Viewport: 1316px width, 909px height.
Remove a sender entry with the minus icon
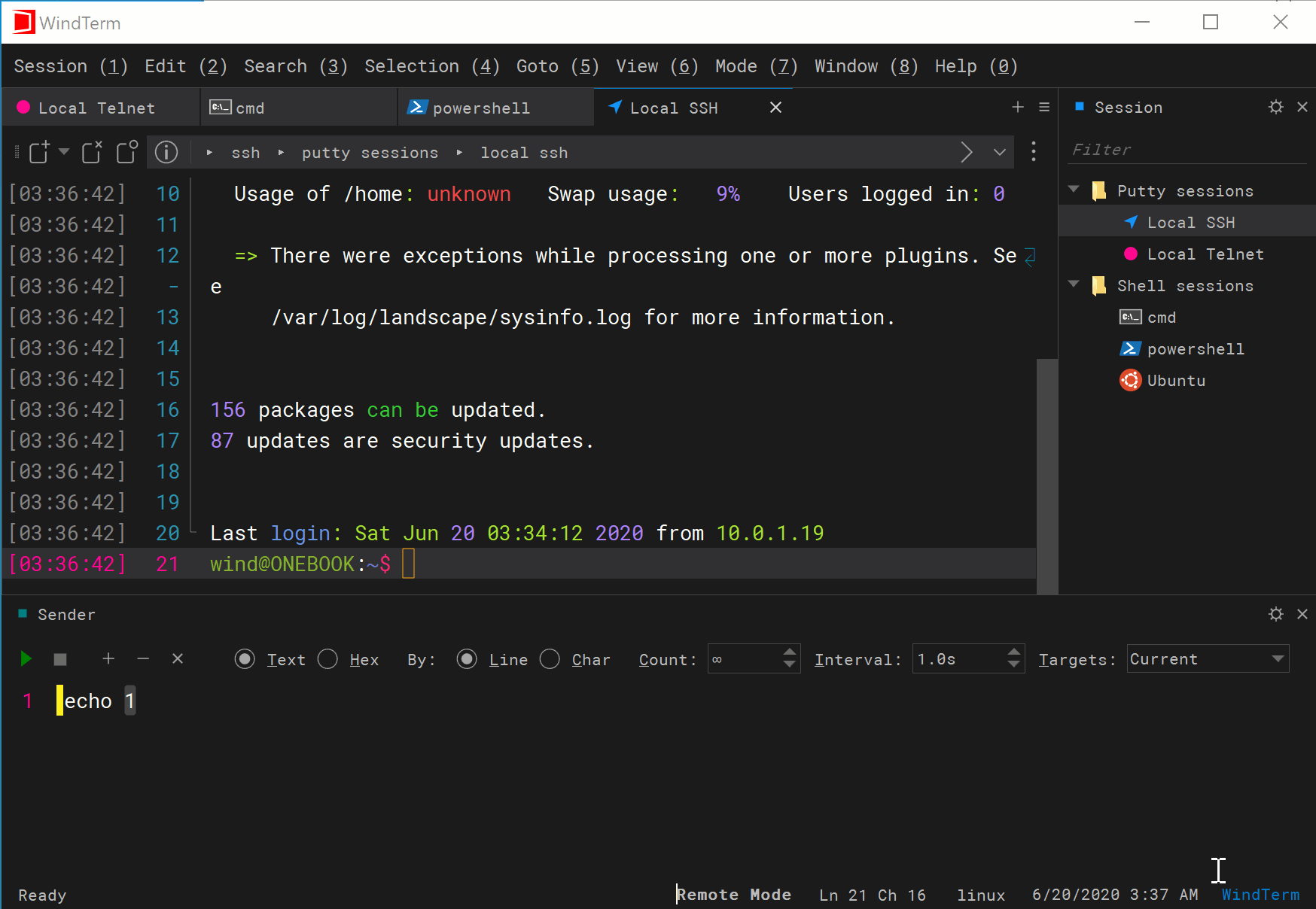[143, 658]
